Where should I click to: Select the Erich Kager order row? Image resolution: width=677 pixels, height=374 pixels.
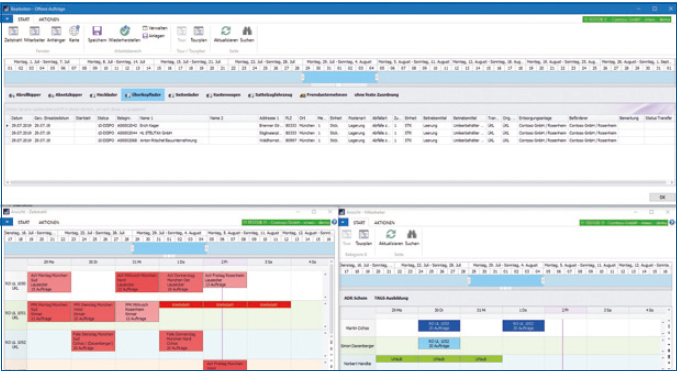tap(339, 125)
